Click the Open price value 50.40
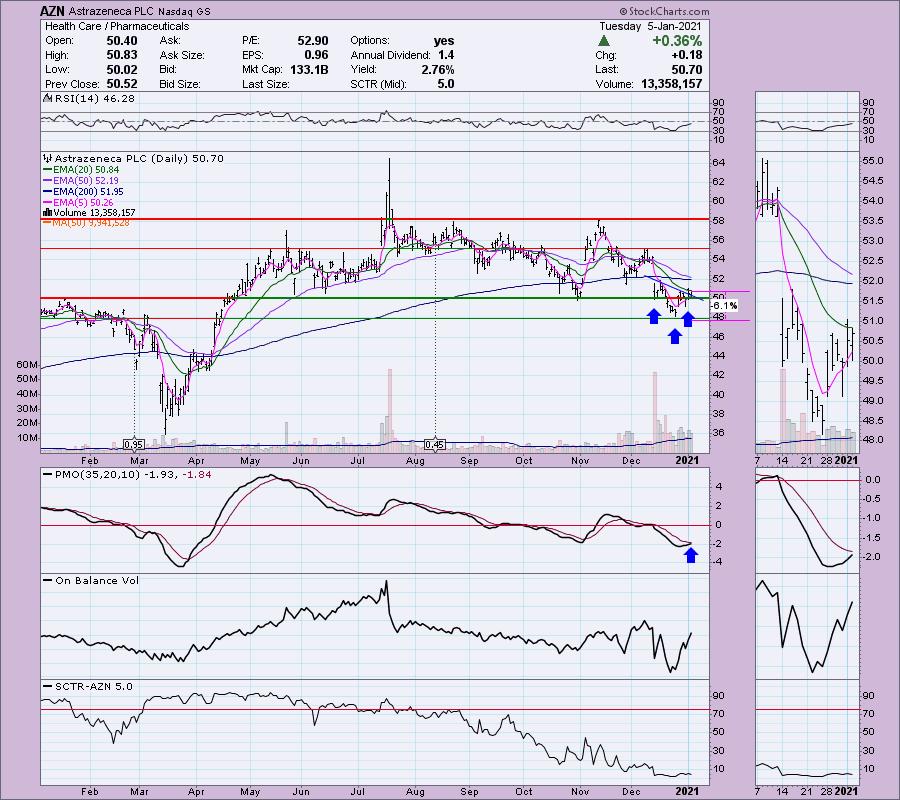This screenshot has height=800, width=900. 122,41
